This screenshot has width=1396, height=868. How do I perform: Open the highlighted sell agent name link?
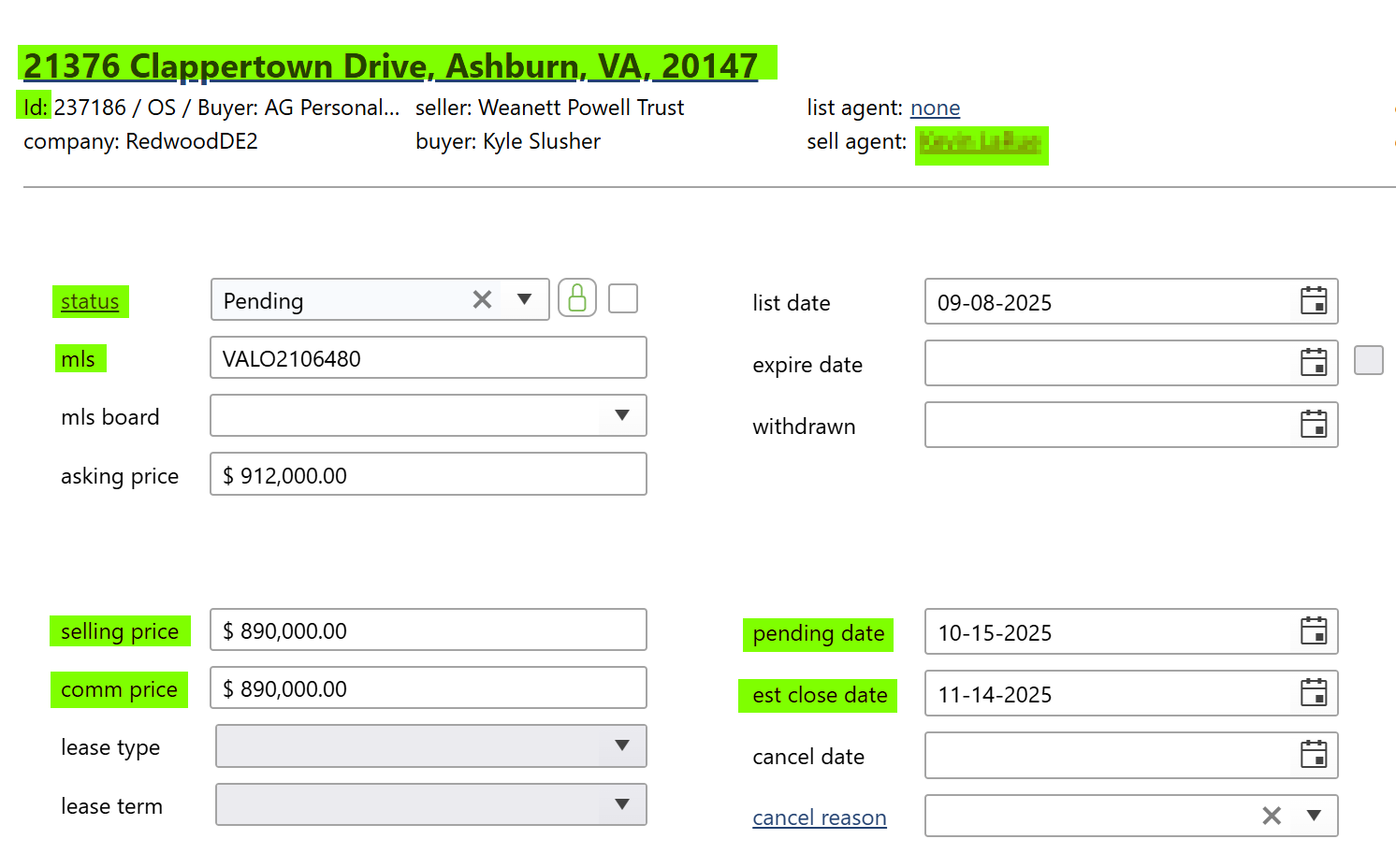[981, 143]
